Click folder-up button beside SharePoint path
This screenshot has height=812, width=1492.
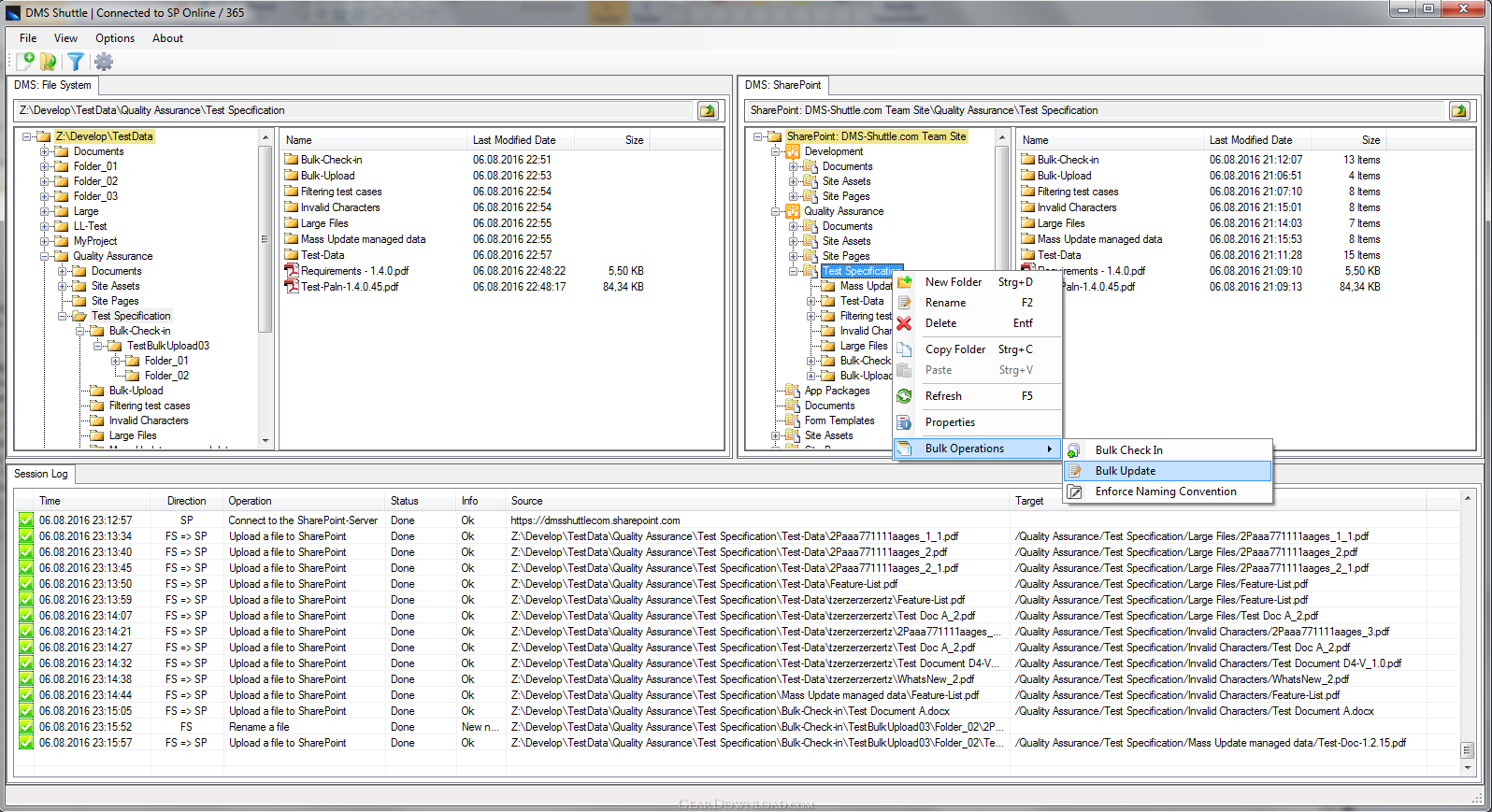[1459, 110]
